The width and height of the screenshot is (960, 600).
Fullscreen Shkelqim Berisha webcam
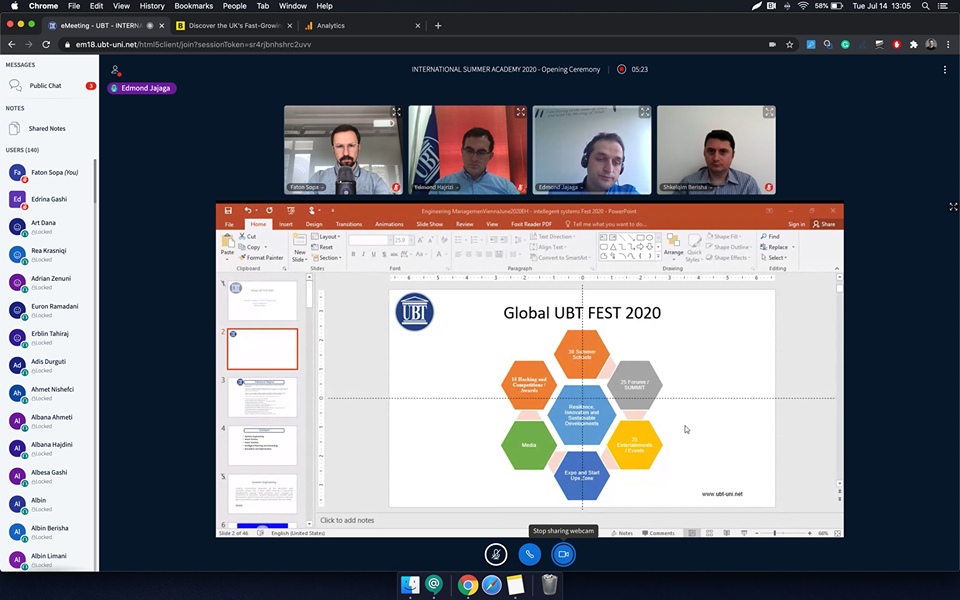click(x=769, y=112)
